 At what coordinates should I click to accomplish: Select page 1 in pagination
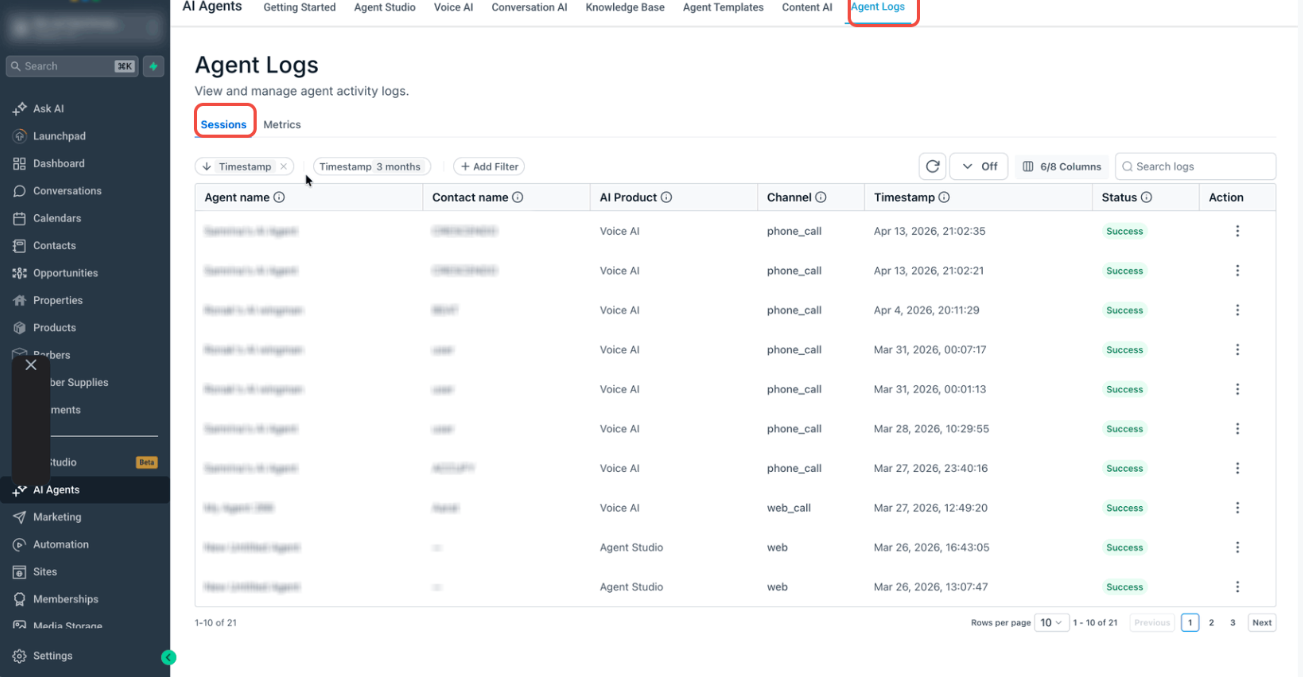1190,622
